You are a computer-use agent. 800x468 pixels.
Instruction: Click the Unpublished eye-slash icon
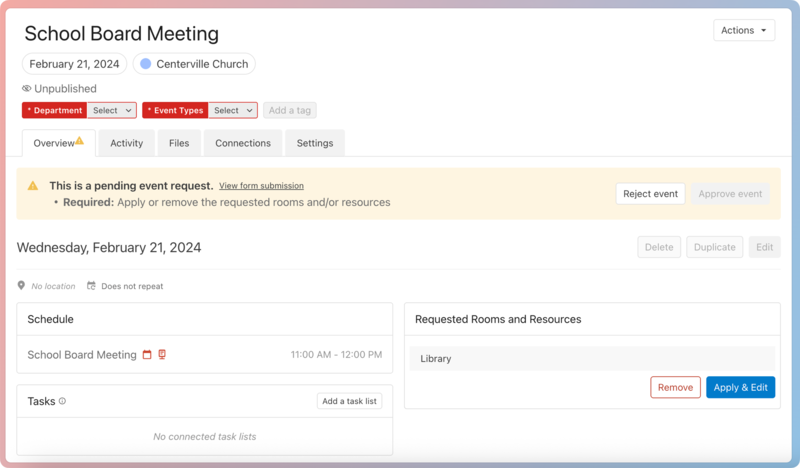click(27, 89)
